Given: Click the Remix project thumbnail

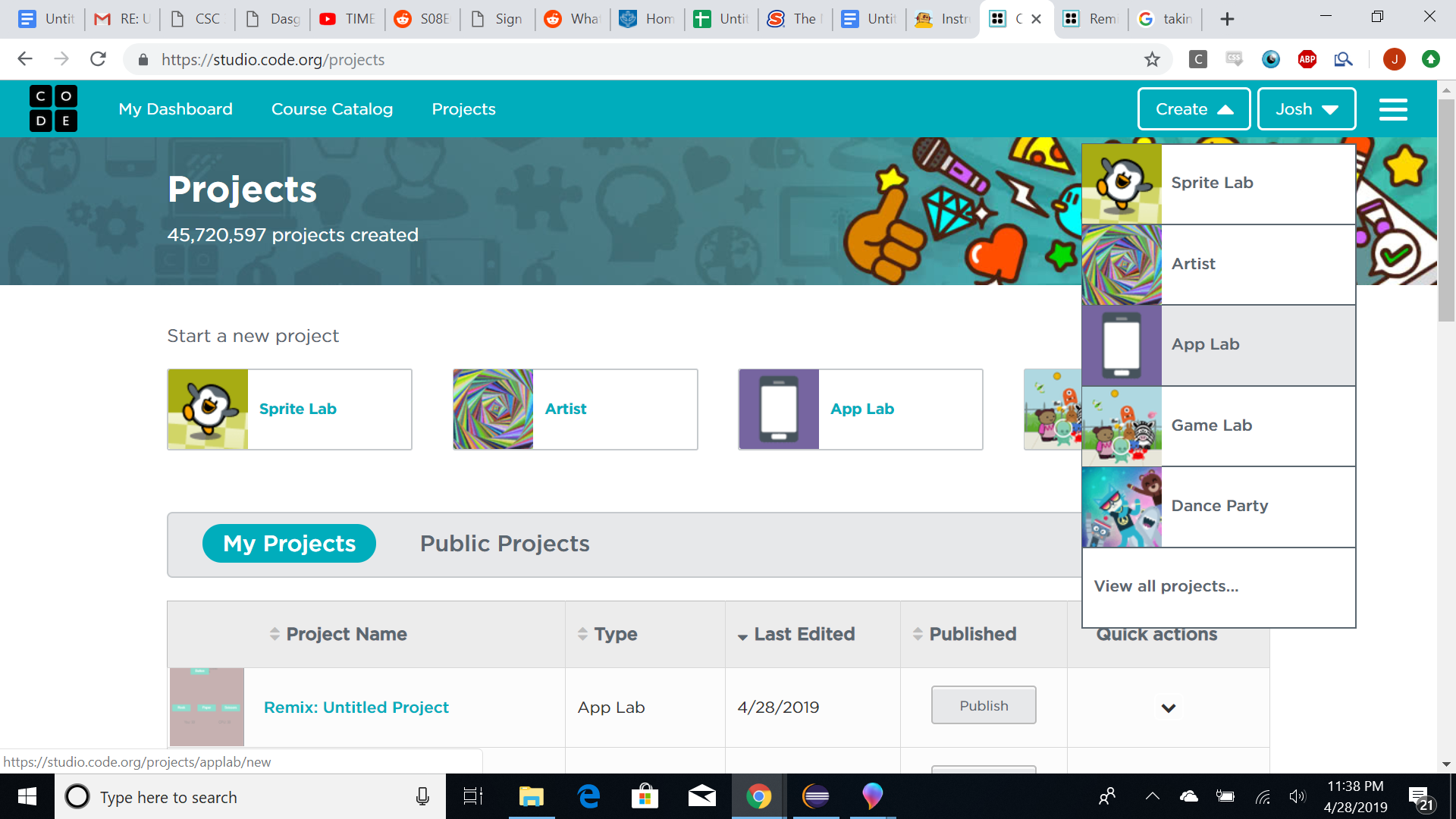Looking at the screenshot, I should click(x=207, y=707).
